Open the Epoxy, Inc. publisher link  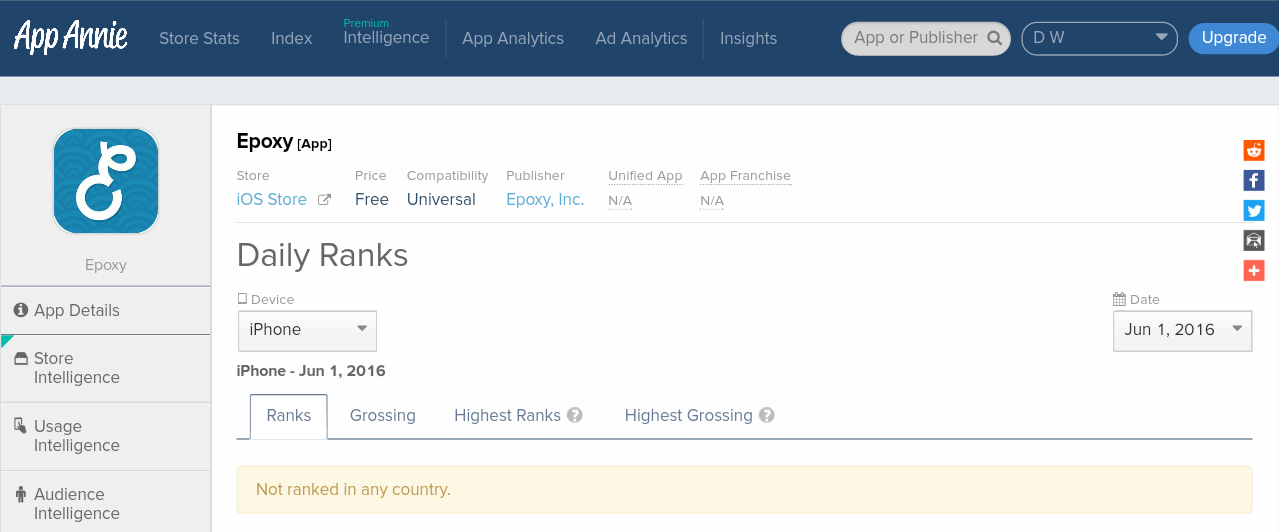[x=545, y=200]
